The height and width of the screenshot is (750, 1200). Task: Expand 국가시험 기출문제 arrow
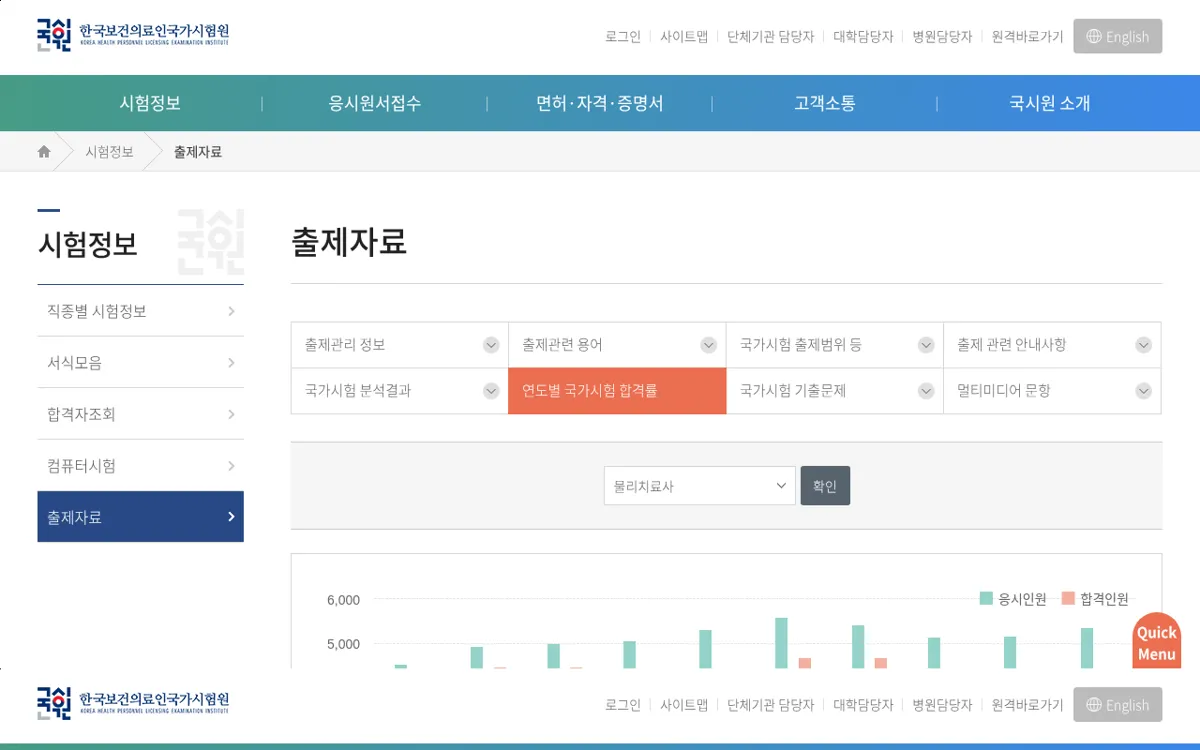(926, 391)
